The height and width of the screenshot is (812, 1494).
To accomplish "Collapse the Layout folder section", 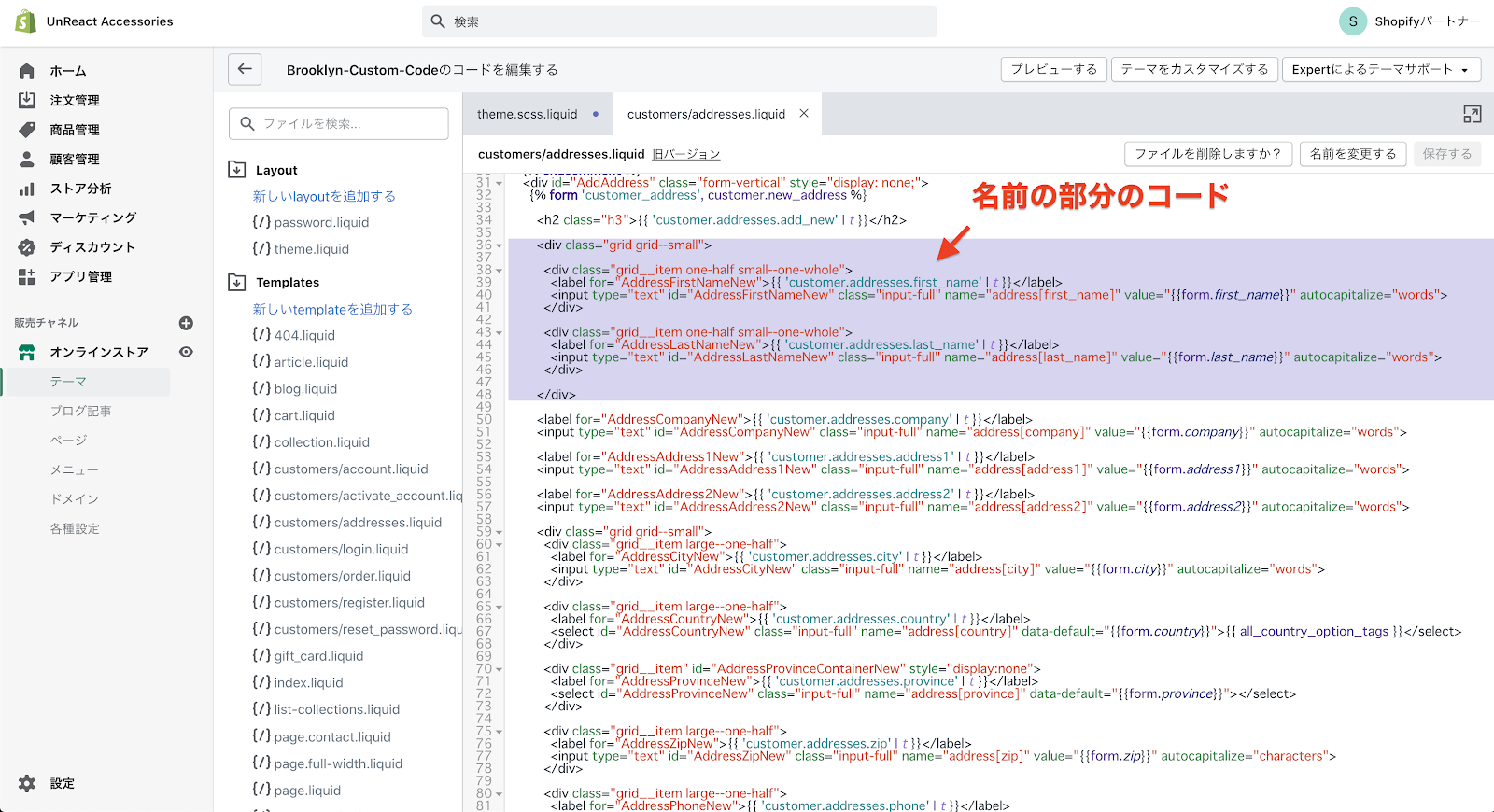I will (x=237, y=170).
